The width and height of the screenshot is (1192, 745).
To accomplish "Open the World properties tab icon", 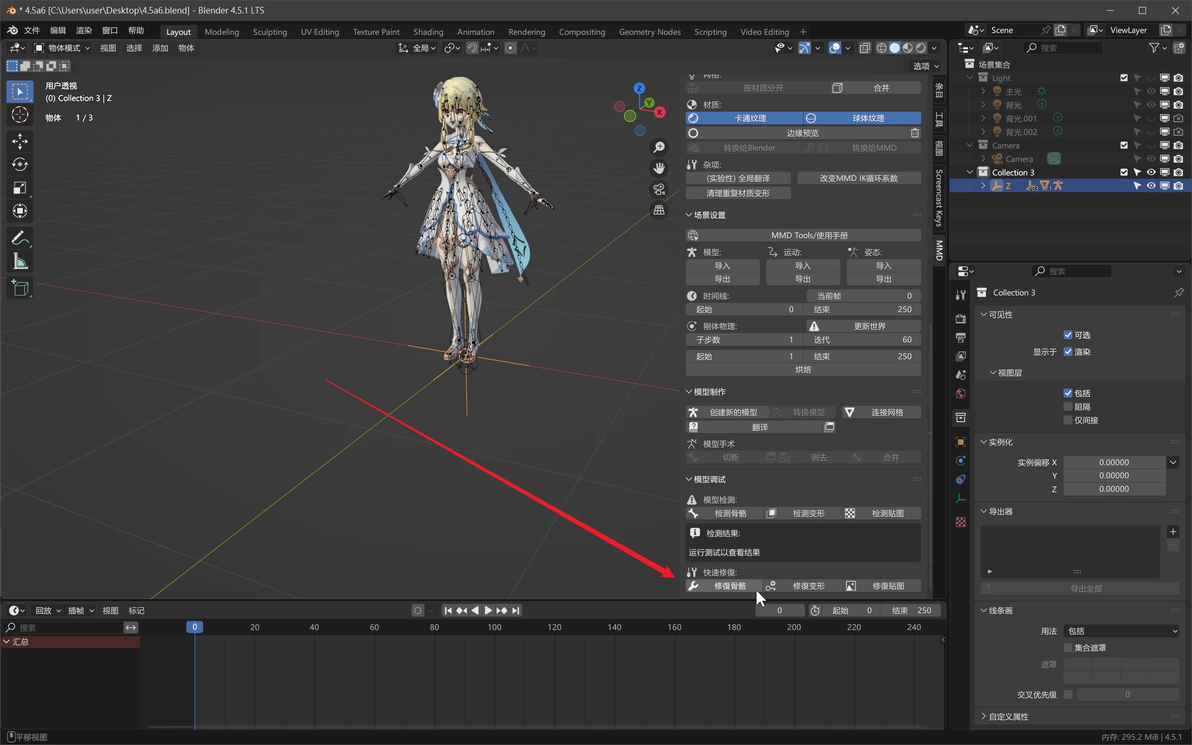I will tap(961, 394).
